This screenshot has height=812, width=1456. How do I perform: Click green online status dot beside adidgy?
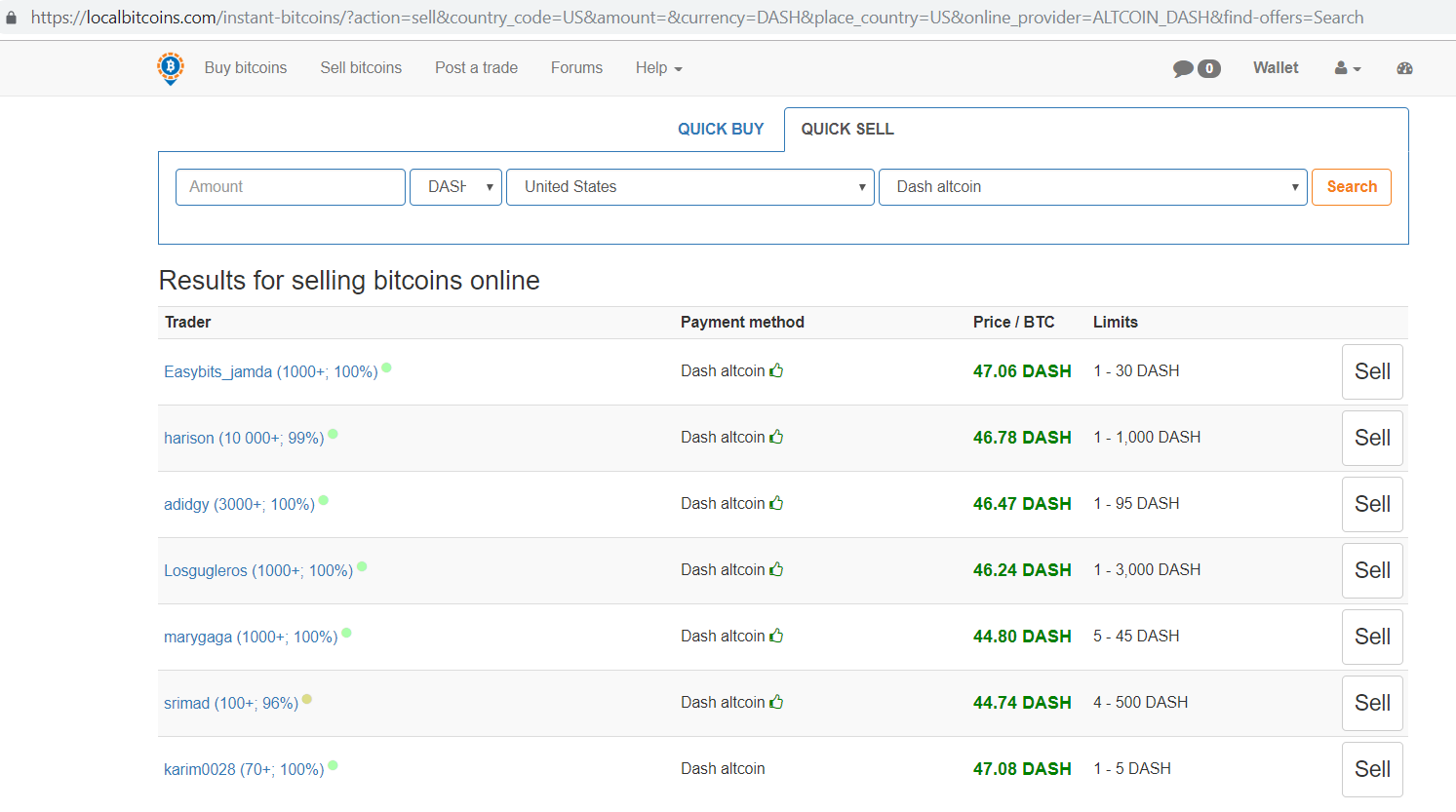[324, 500]
